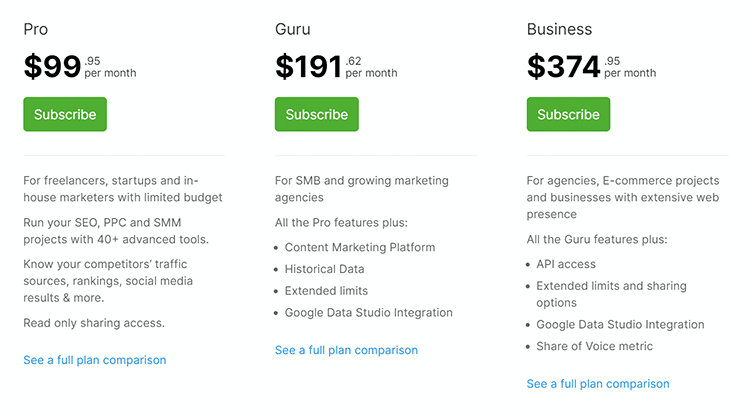The width and height of the screenshot is (750, 408).
Task: Subscribe to the Guru plan
Action: (x=317, y=114)
